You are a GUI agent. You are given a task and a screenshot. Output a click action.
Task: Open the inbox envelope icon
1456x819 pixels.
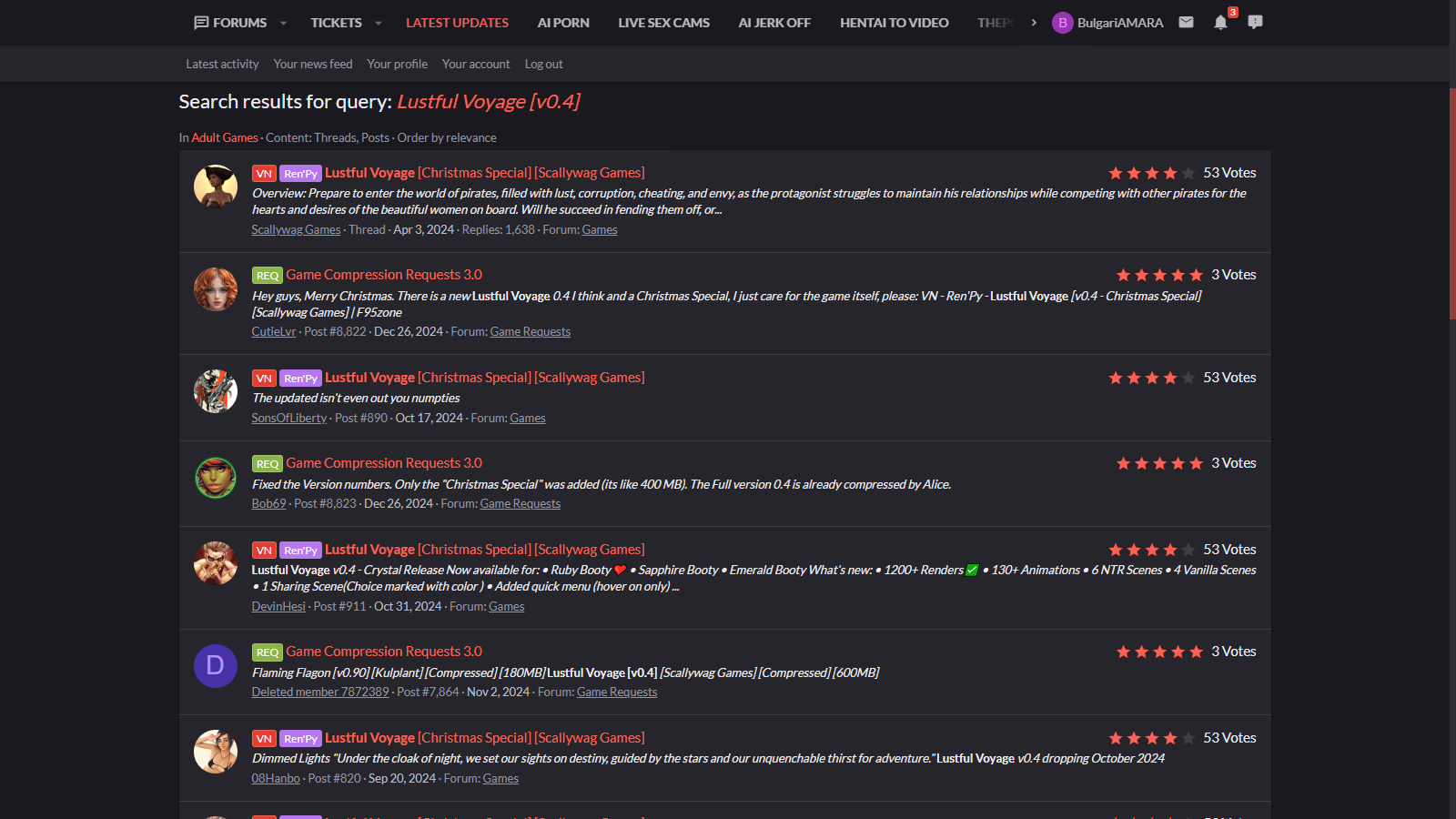(1186, 22)
